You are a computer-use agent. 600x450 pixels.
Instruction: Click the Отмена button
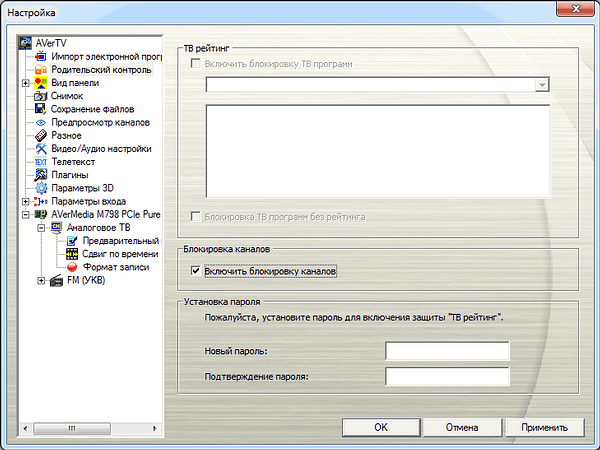[x=462, y=427]
